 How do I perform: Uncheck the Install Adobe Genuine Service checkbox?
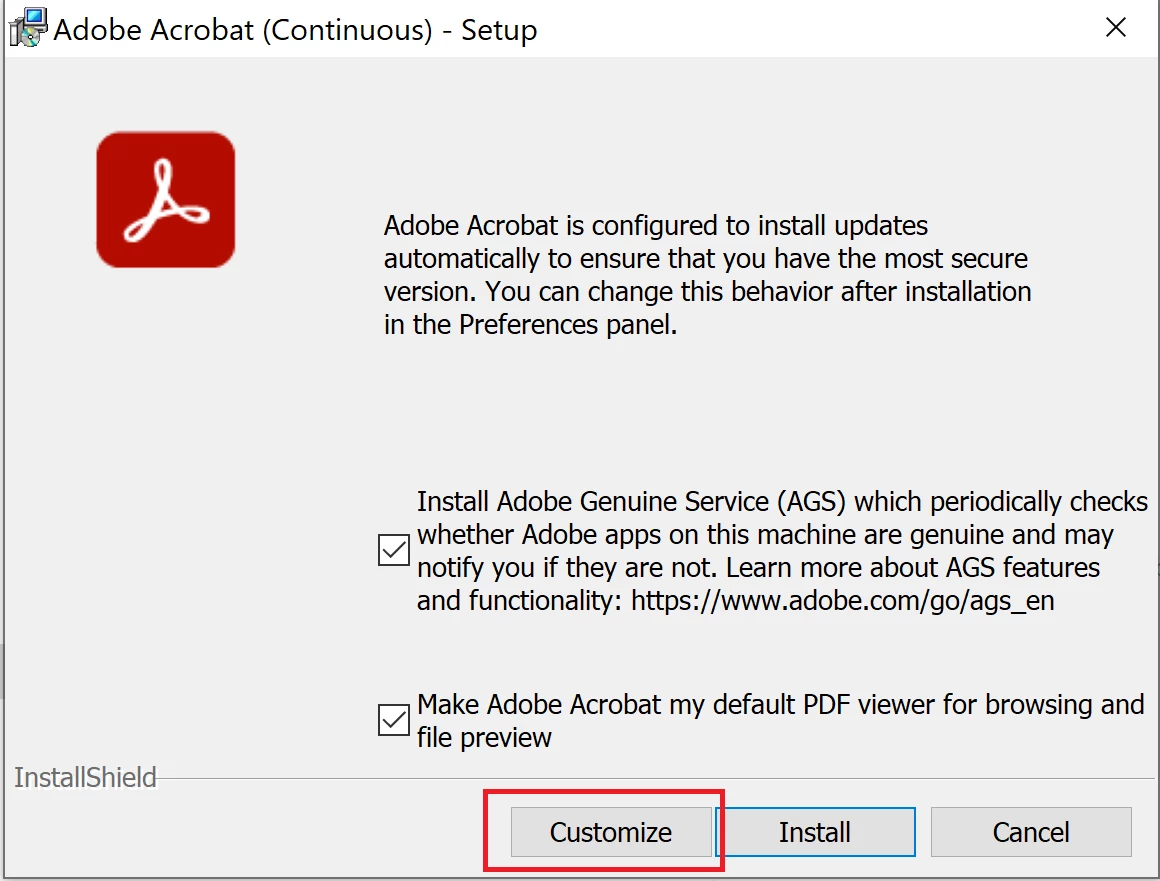tap(394, 550)
